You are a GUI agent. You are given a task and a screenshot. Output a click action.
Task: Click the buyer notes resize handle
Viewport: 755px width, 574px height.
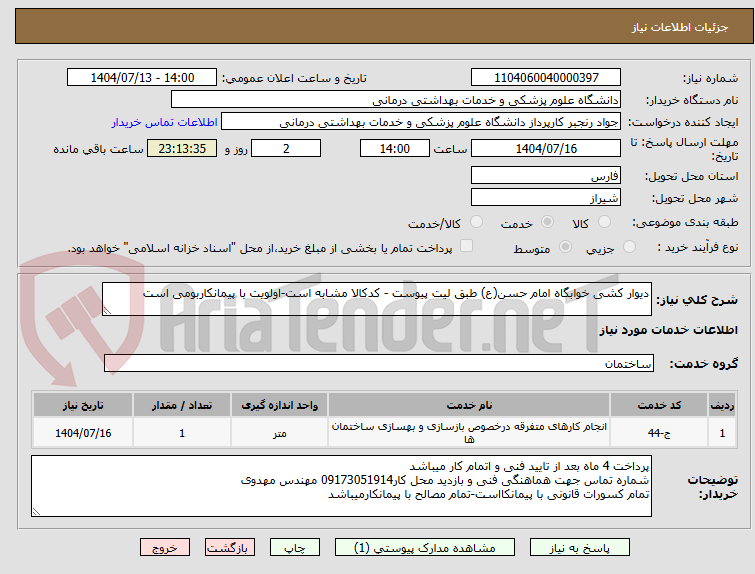(36, 512)
